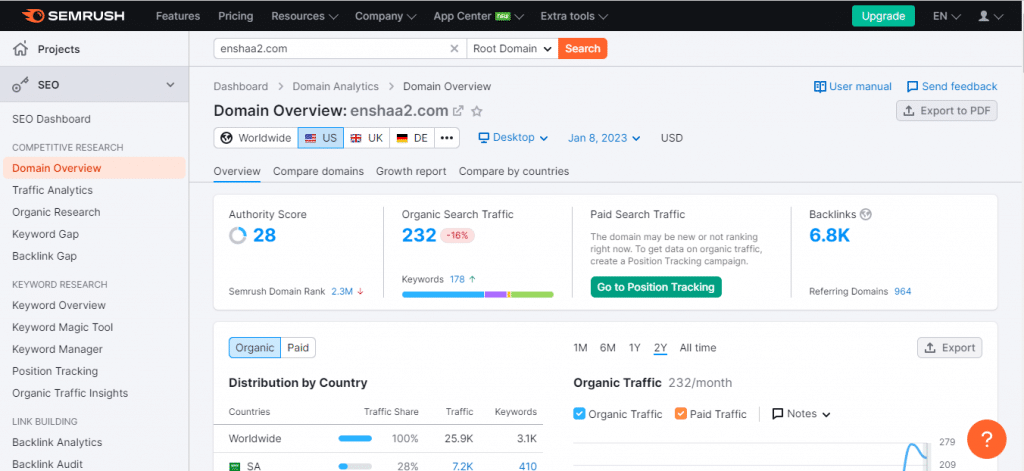Click the Keywords distribution color bar

point(477,295)
